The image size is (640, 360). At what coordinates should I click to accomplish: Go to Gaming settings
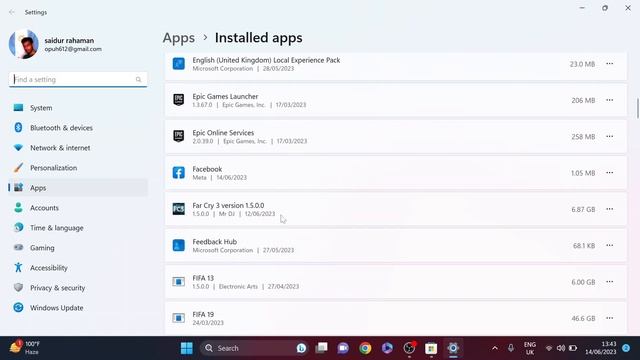point(78,248)
